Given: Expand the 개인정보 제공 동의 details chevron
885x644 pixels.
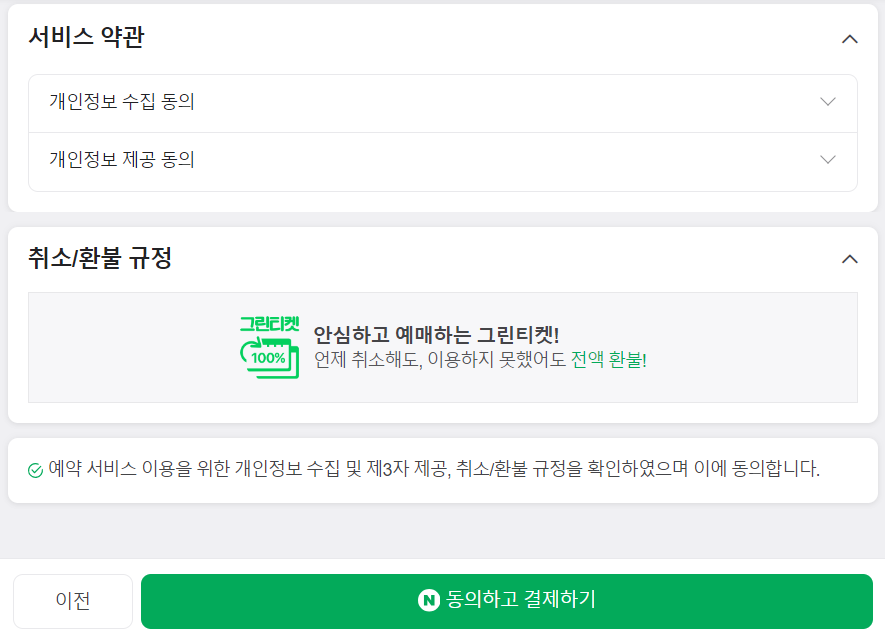Looking at the screenshot, I should [826, 160].
